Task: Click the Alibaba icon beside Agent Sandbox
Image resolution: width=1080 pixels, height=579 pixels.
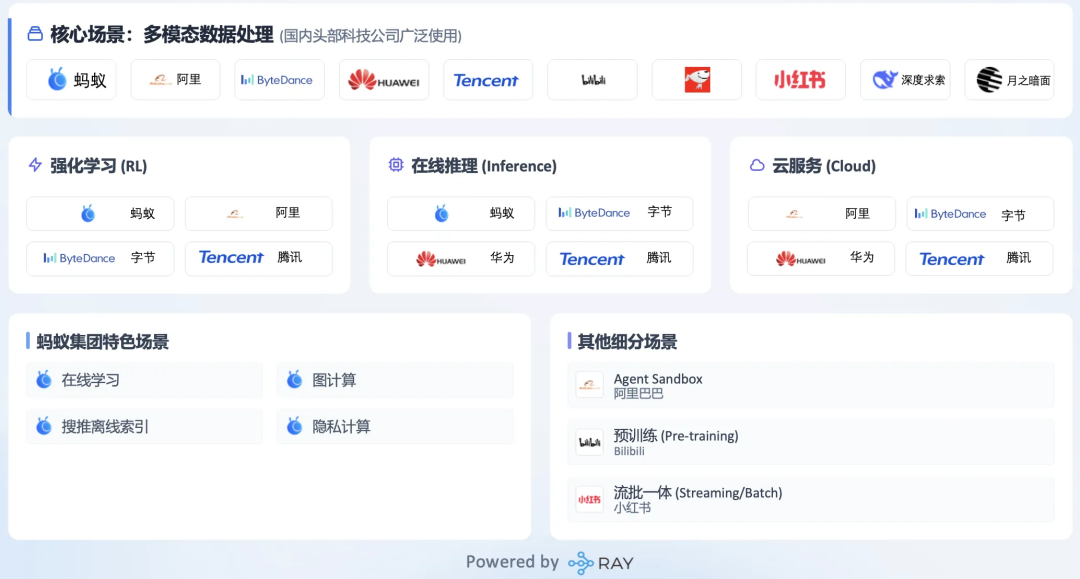Action: 590,385
